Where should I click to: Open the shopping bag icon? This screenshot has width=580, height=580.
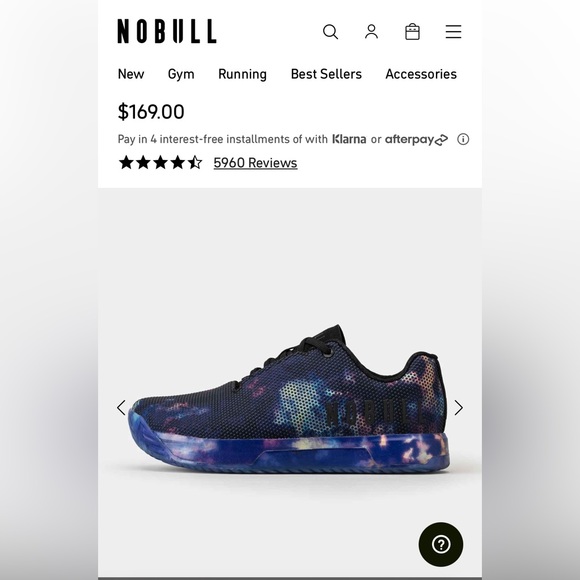412,32
